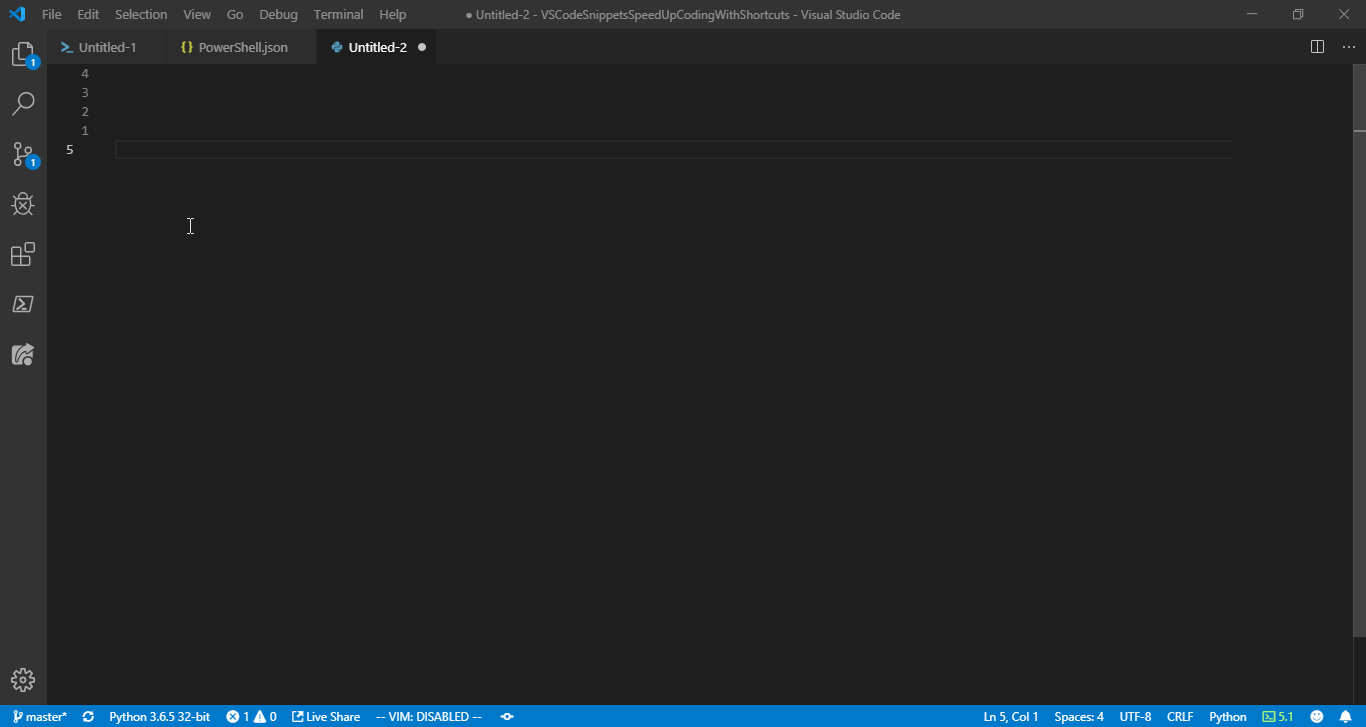Click Ln 5, Col 1 position indicator

(1011, 717)
